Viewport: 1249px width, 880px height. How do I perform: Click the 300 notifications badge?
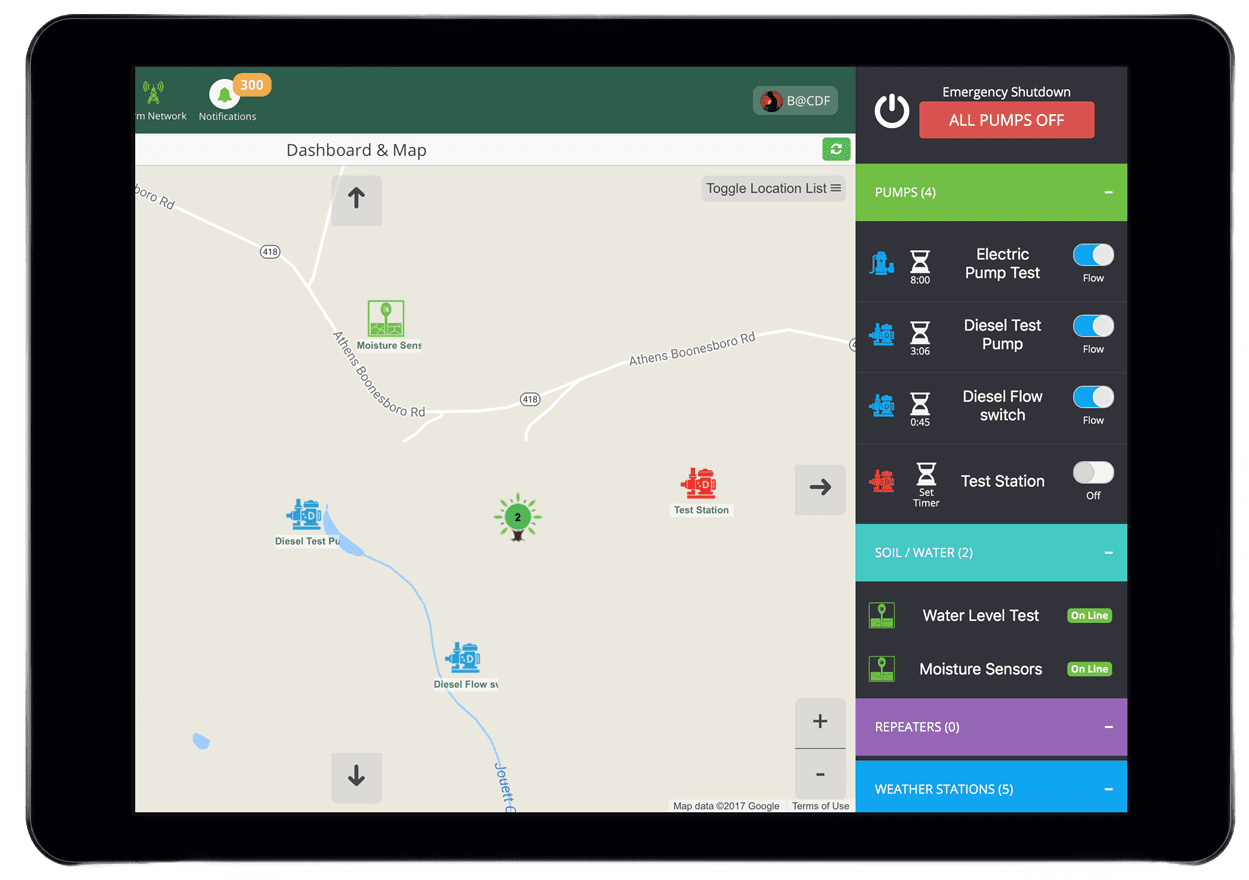[252, 85]
